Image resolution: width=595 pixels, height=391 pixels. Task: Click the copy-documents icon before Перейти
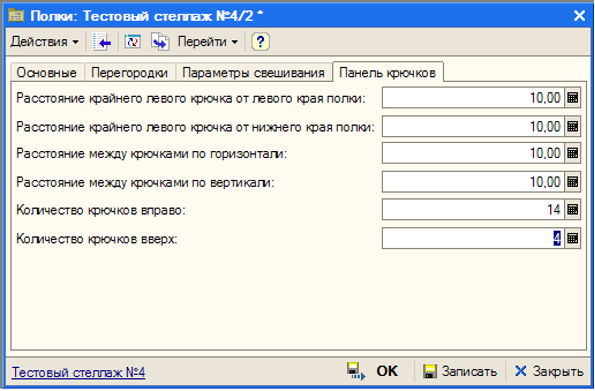pyautogui.click(x=160, y=41)
